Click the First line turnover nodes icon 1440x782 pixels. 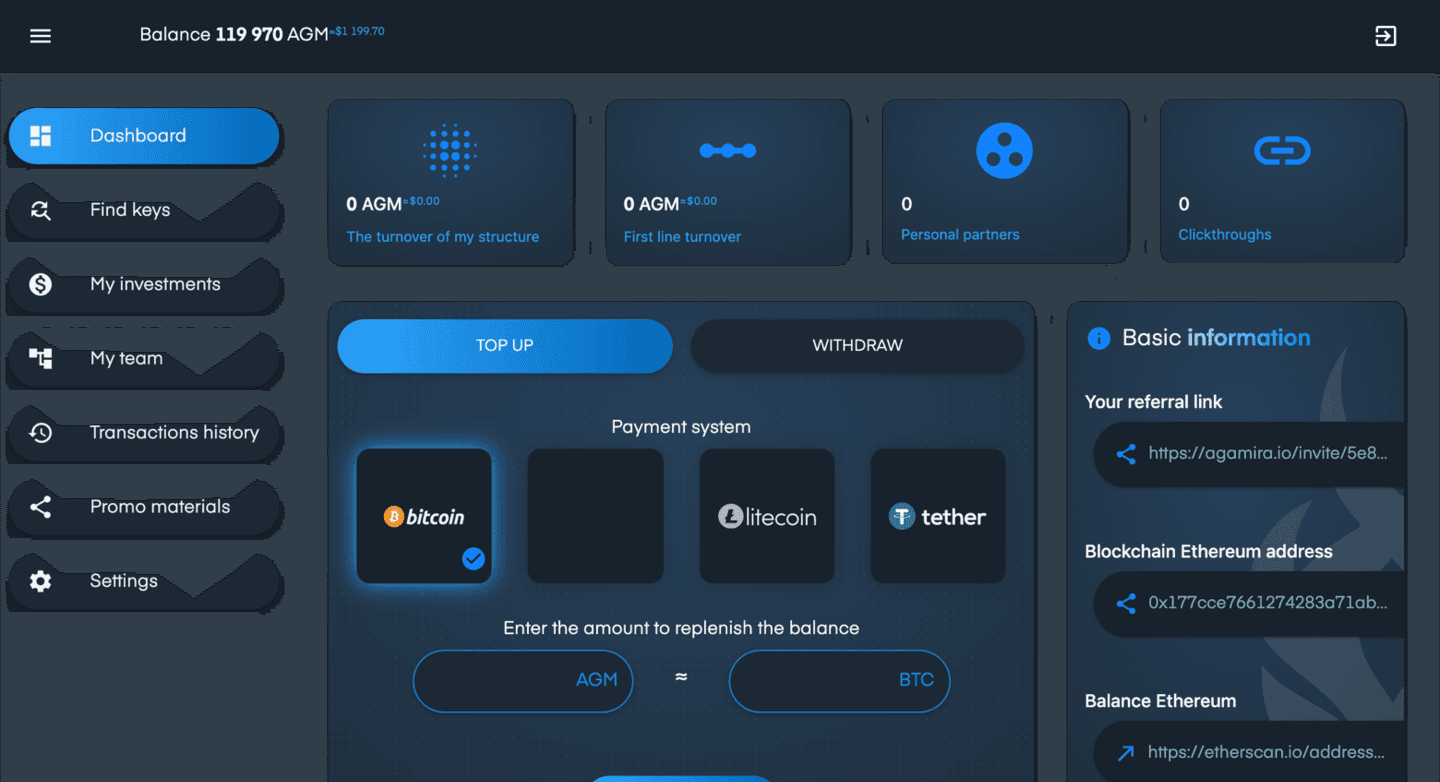(727, 151)
